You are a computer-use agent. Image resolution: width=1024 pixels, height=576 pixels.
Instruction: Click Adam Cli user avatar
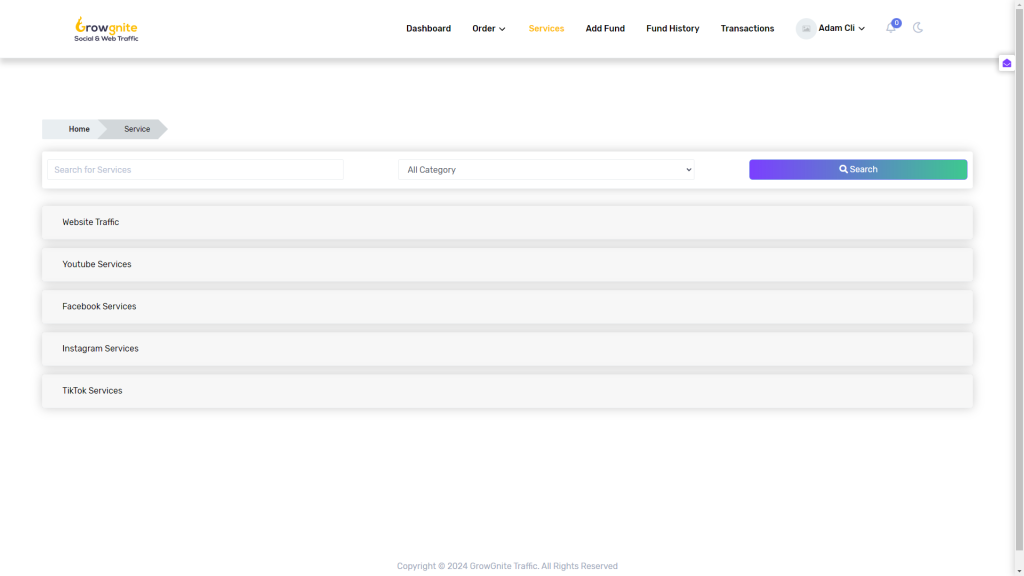(x=805, y=29)
